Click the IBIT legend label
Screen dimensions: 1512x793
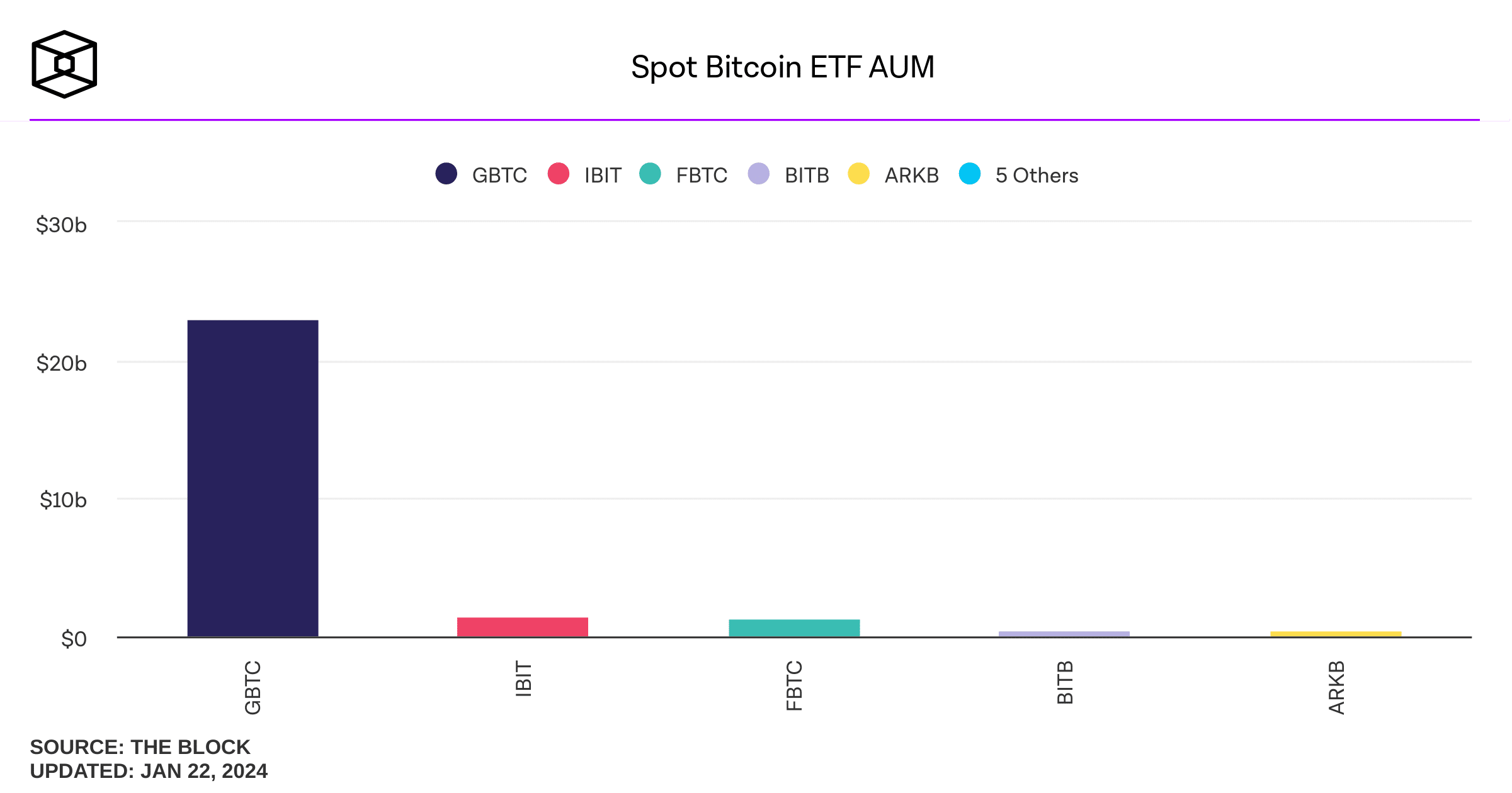(x=603, y=175)
